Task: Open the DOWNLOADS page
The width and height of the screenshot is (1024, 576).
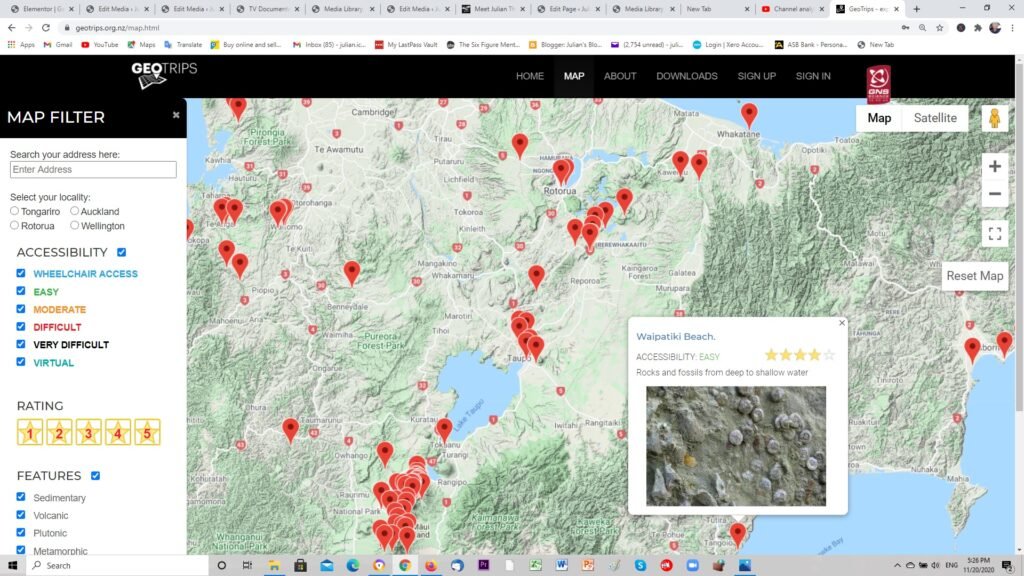Action: coord(687,76)
